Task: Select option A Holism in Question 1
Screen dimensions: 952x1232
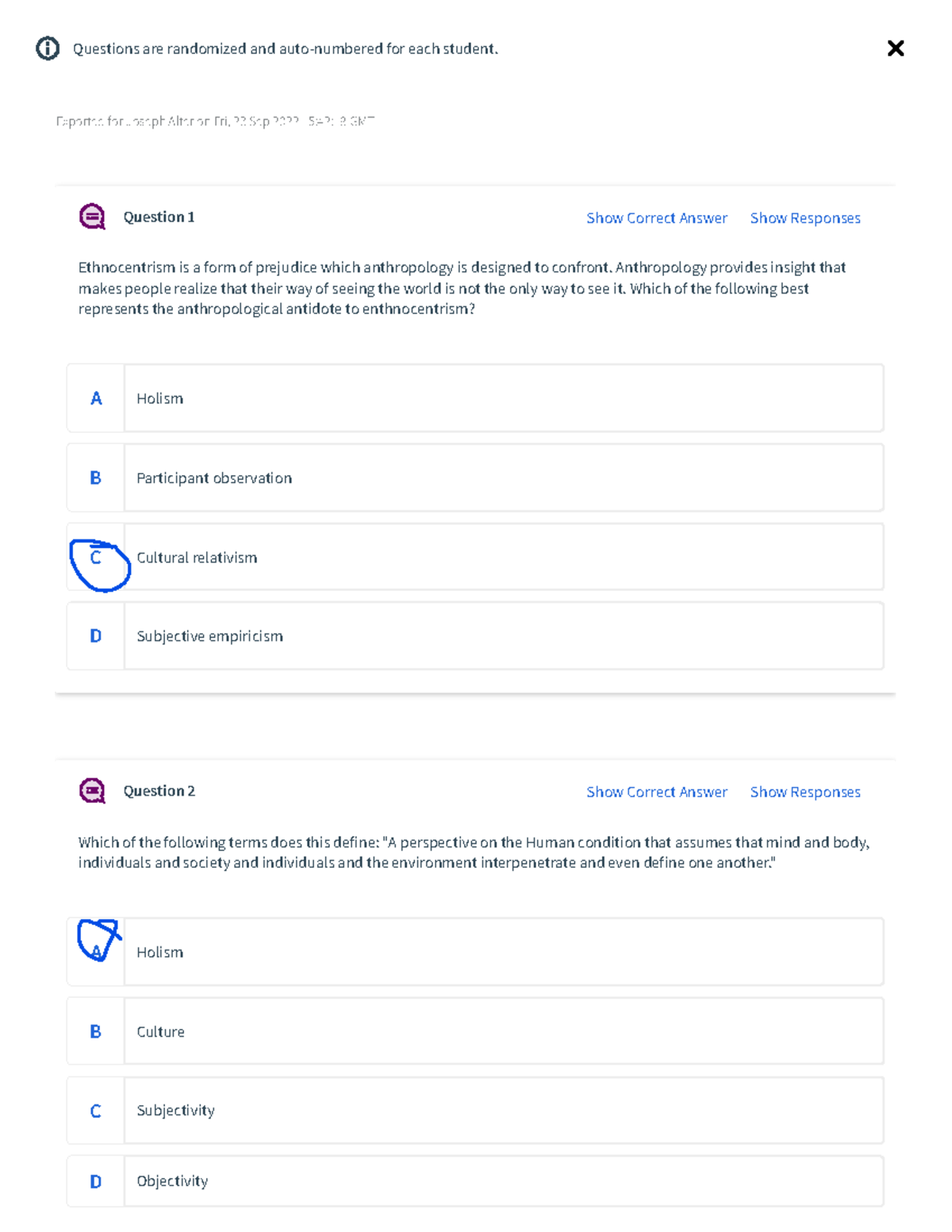Action: (x=475, y=398)
